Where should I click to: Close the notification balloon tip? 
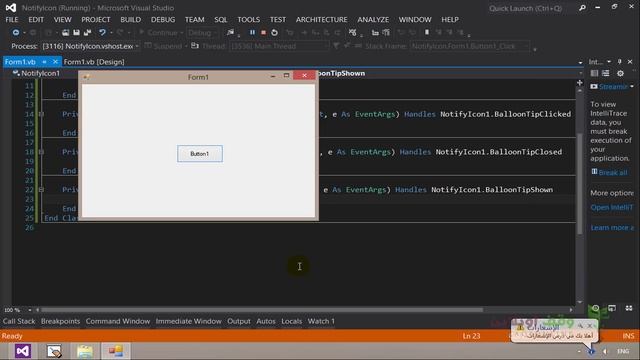[590, 326]
